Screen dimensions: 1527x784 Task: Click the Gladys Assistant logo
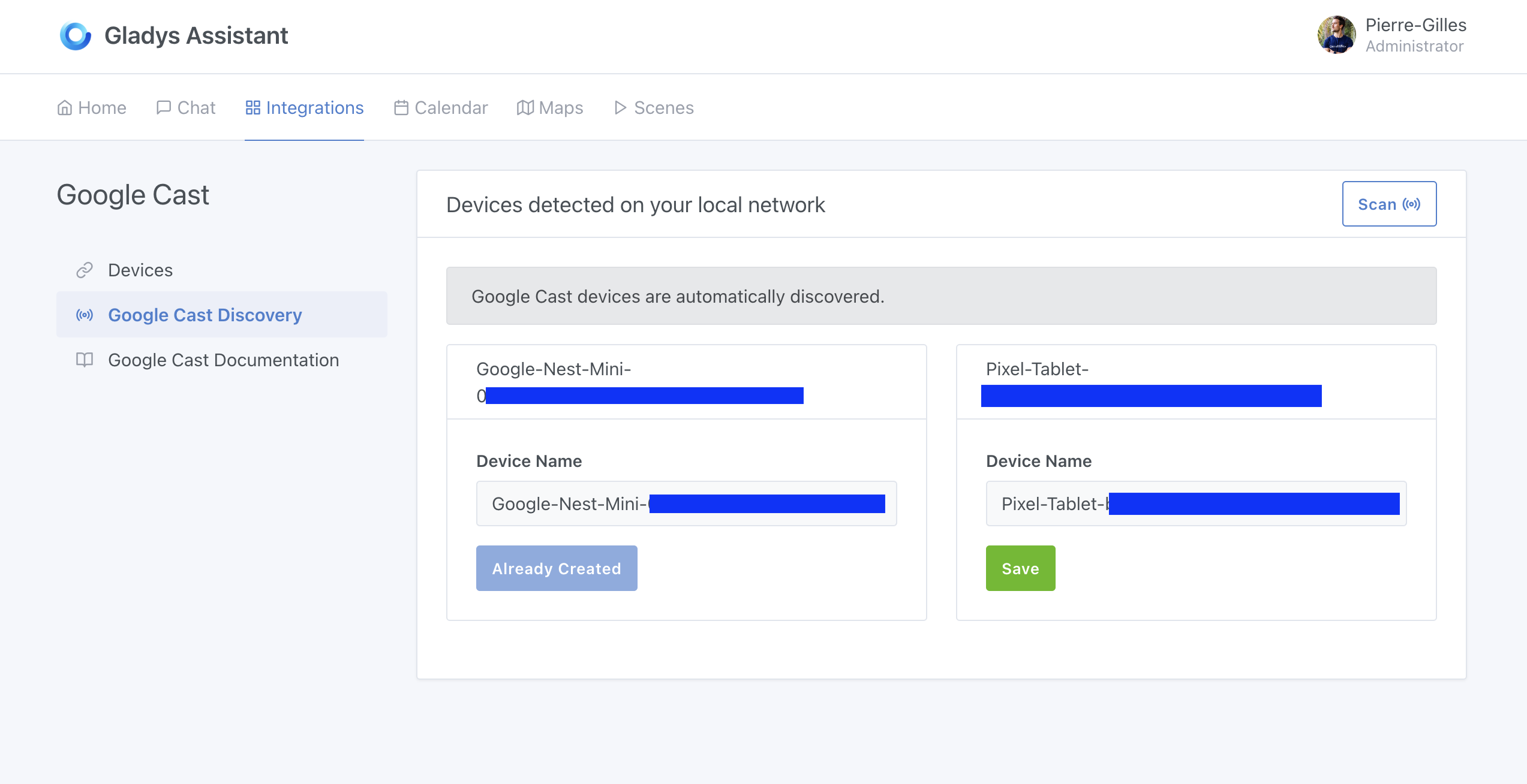75,35
